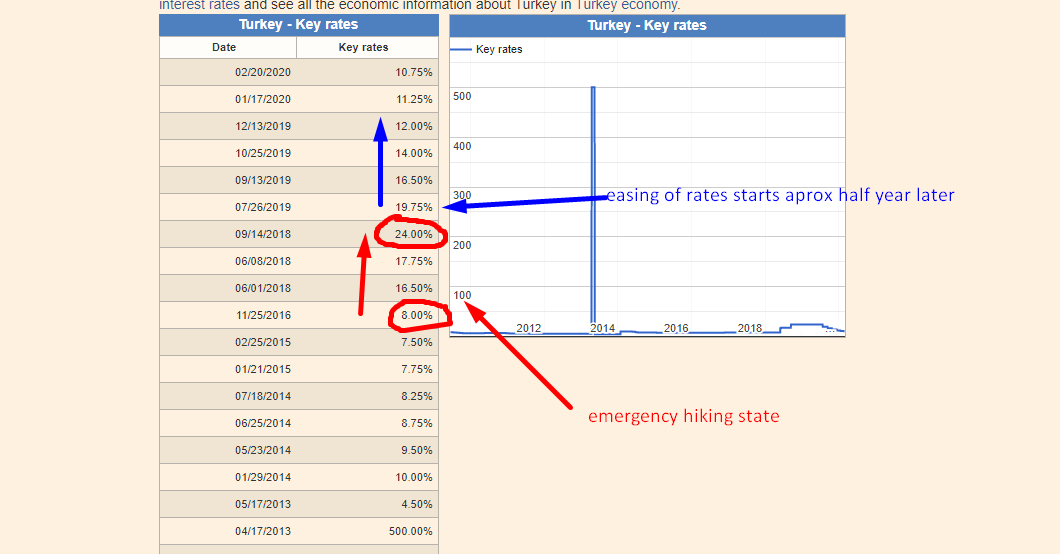Select the 500.00% rate cell
The width and height of the screenshot is (1060, 554).
coord(410,531)
